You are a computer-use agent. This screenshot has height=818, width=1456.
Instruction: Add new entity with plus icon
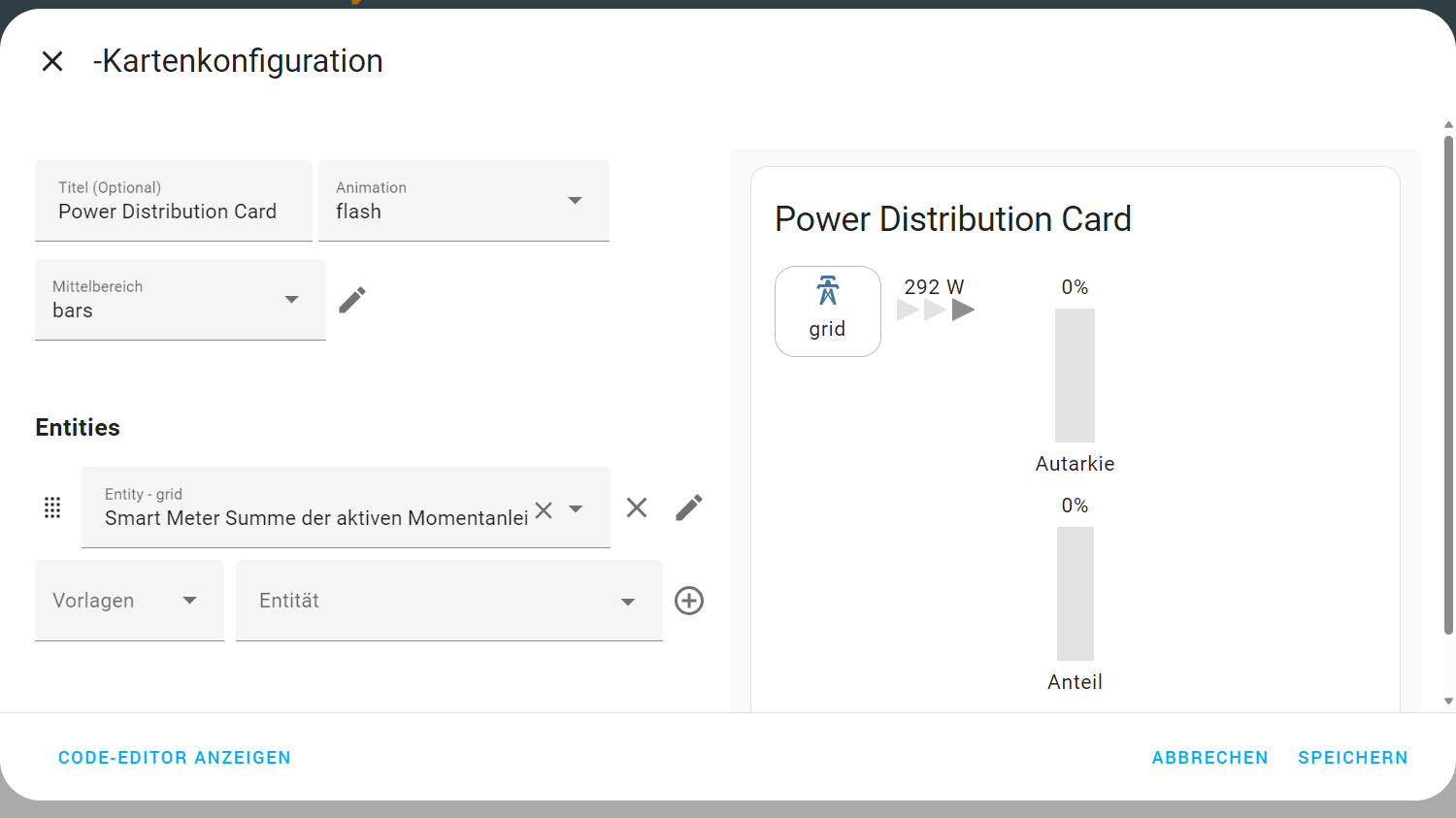(x=689, y=601)
